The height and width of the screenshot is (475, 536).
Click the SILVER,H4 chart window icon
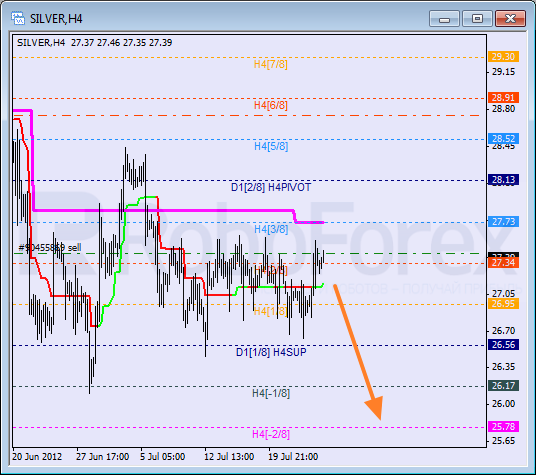click(17, 18)
